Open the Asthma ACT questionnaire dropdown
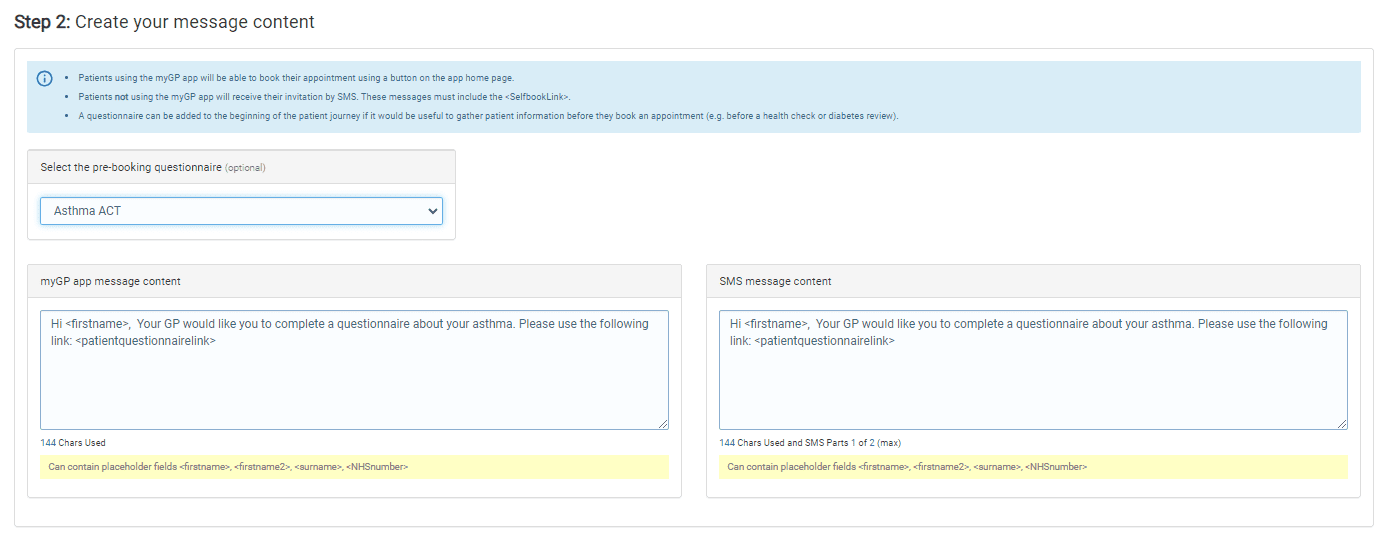 240,211
